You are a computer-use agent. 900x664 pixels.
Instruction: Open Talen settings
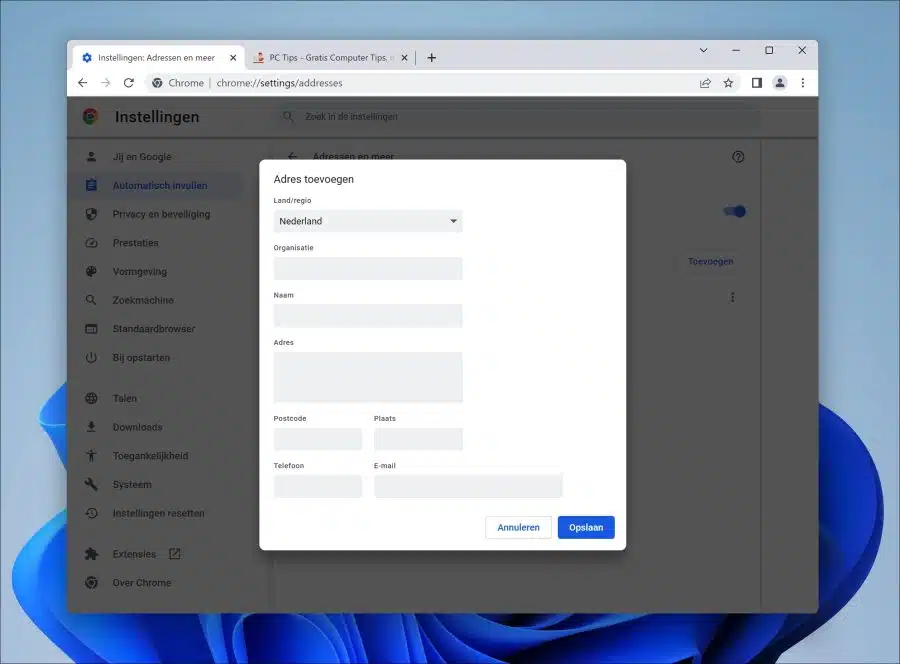pos(125,398)
